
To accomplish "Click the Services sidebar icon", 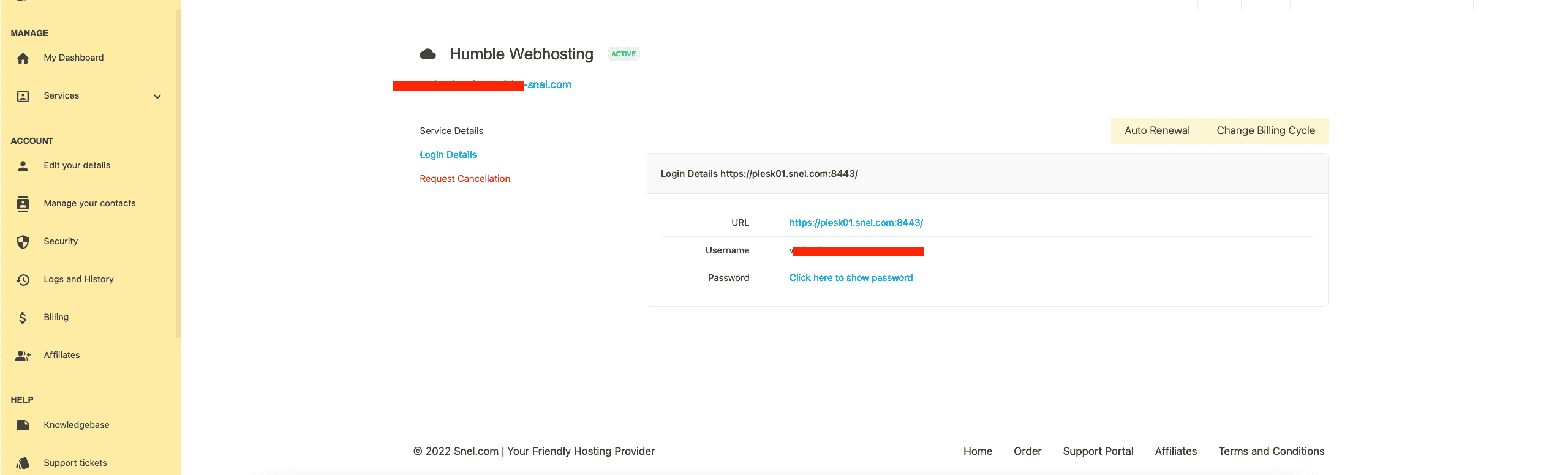I will 23,96.
